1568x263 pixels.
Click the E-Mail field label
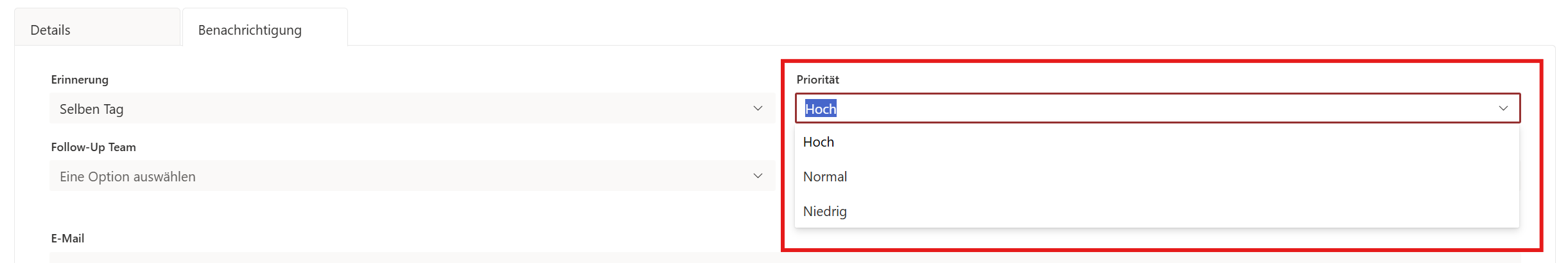67,239
